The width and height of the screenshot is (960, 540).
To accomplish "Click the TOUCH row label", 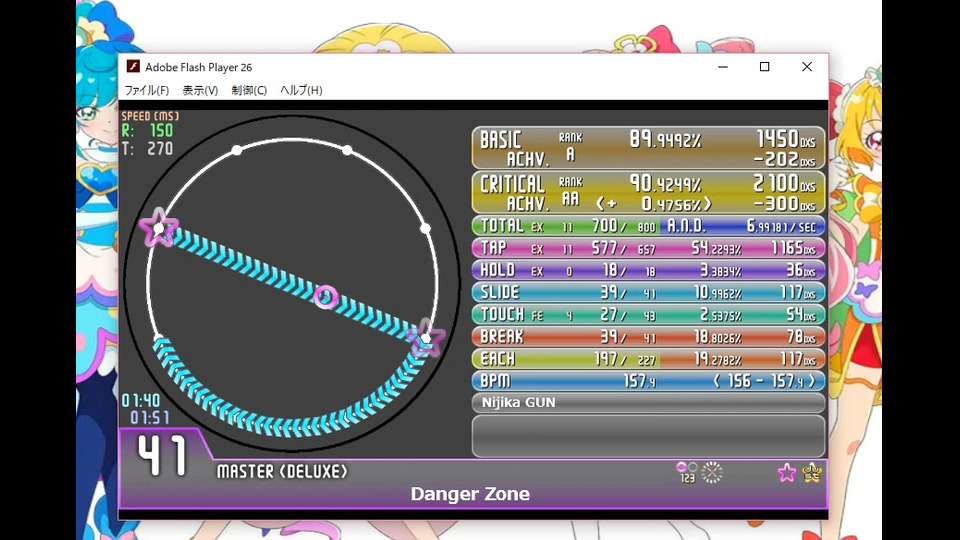I will [502, 314].
